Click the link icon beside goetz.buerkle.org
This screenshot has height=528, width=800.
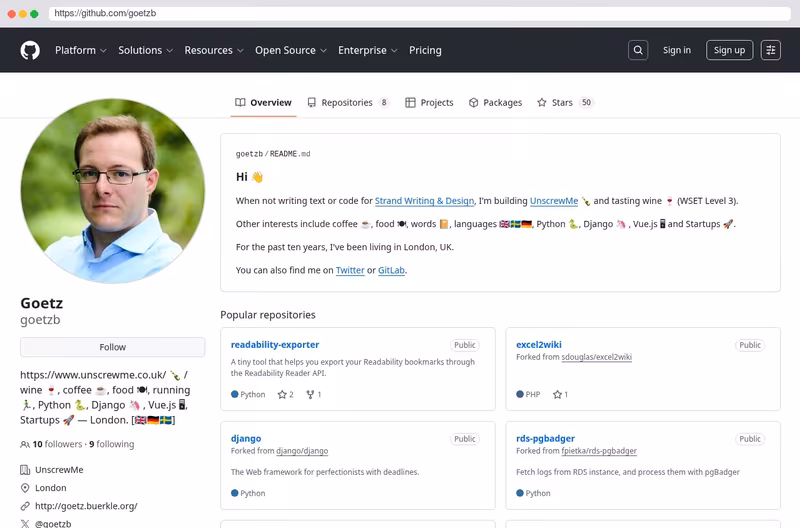click(24, 506)
